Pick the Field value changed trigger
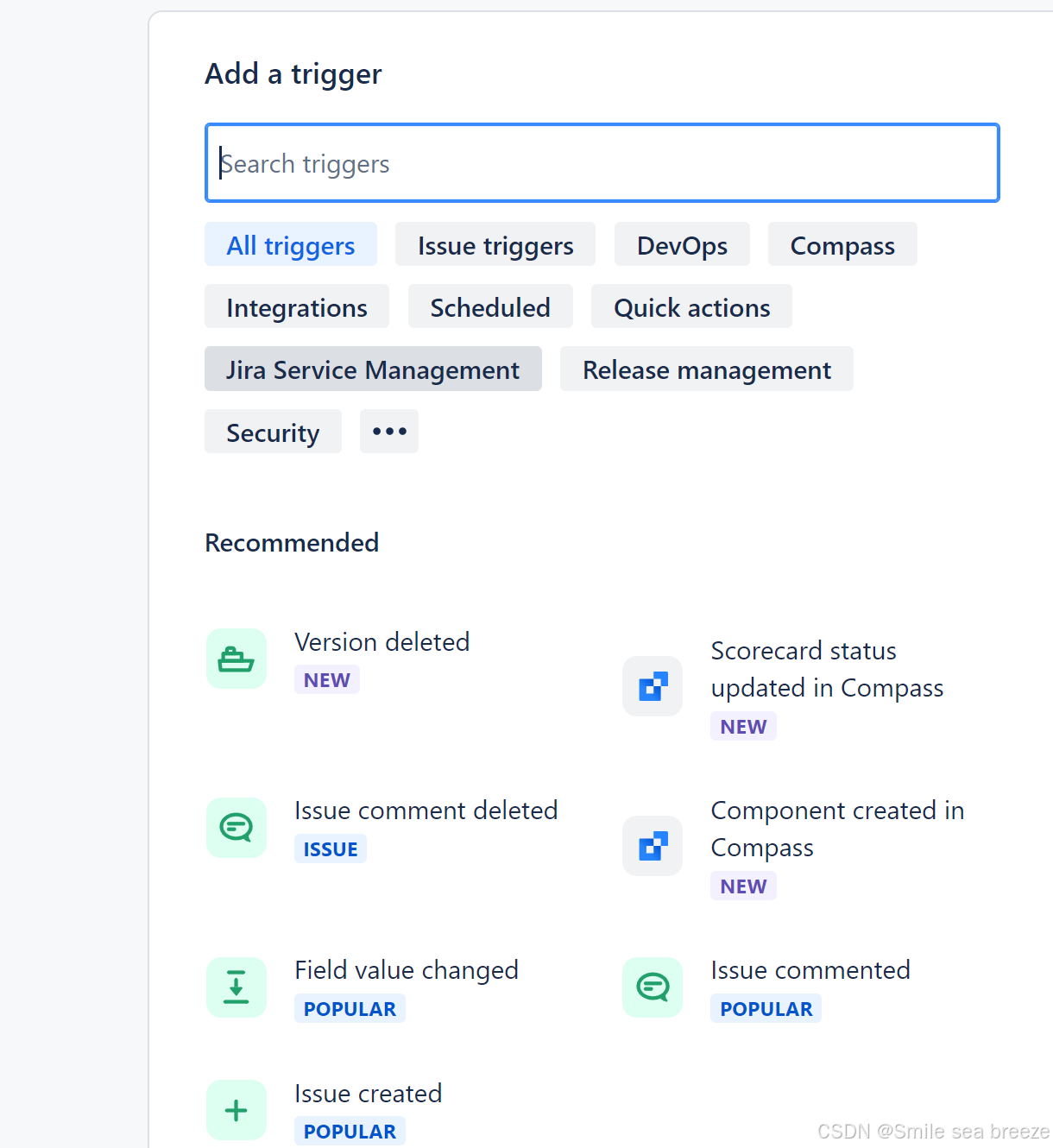Screen dimensions: 1053x1148 click(407, 970)
